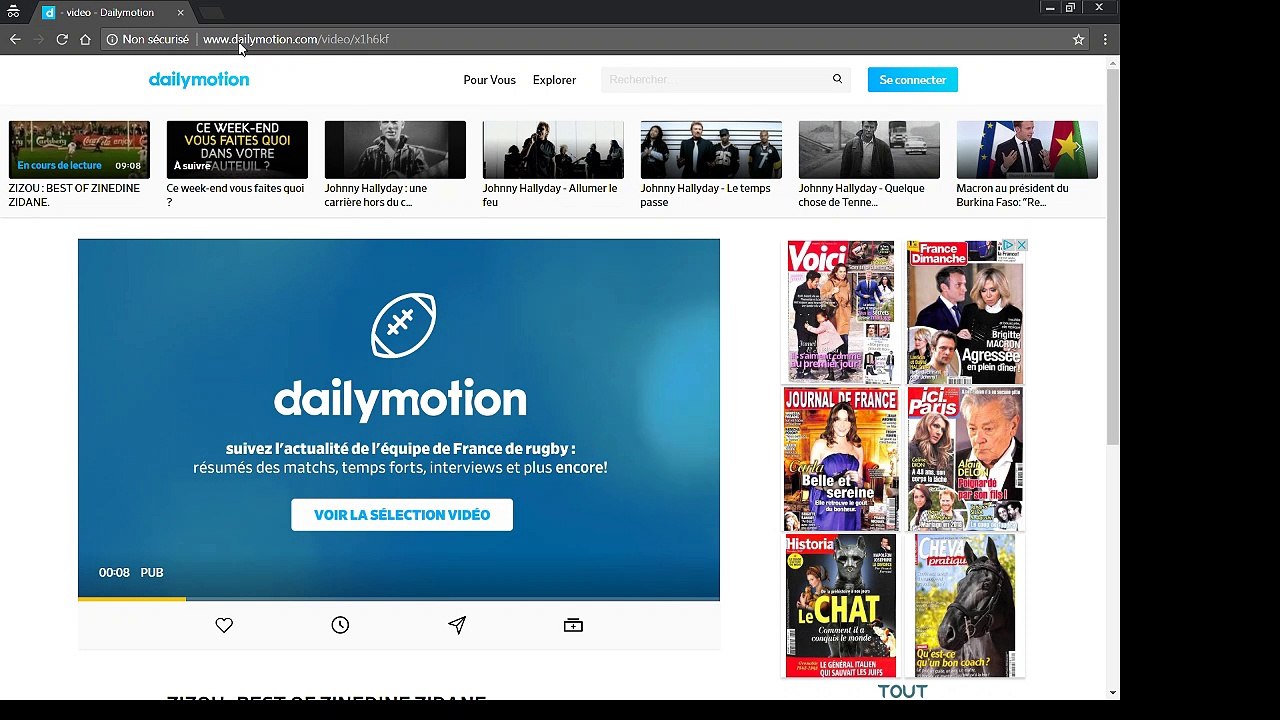Click the browser back arrow

(15, 39)
